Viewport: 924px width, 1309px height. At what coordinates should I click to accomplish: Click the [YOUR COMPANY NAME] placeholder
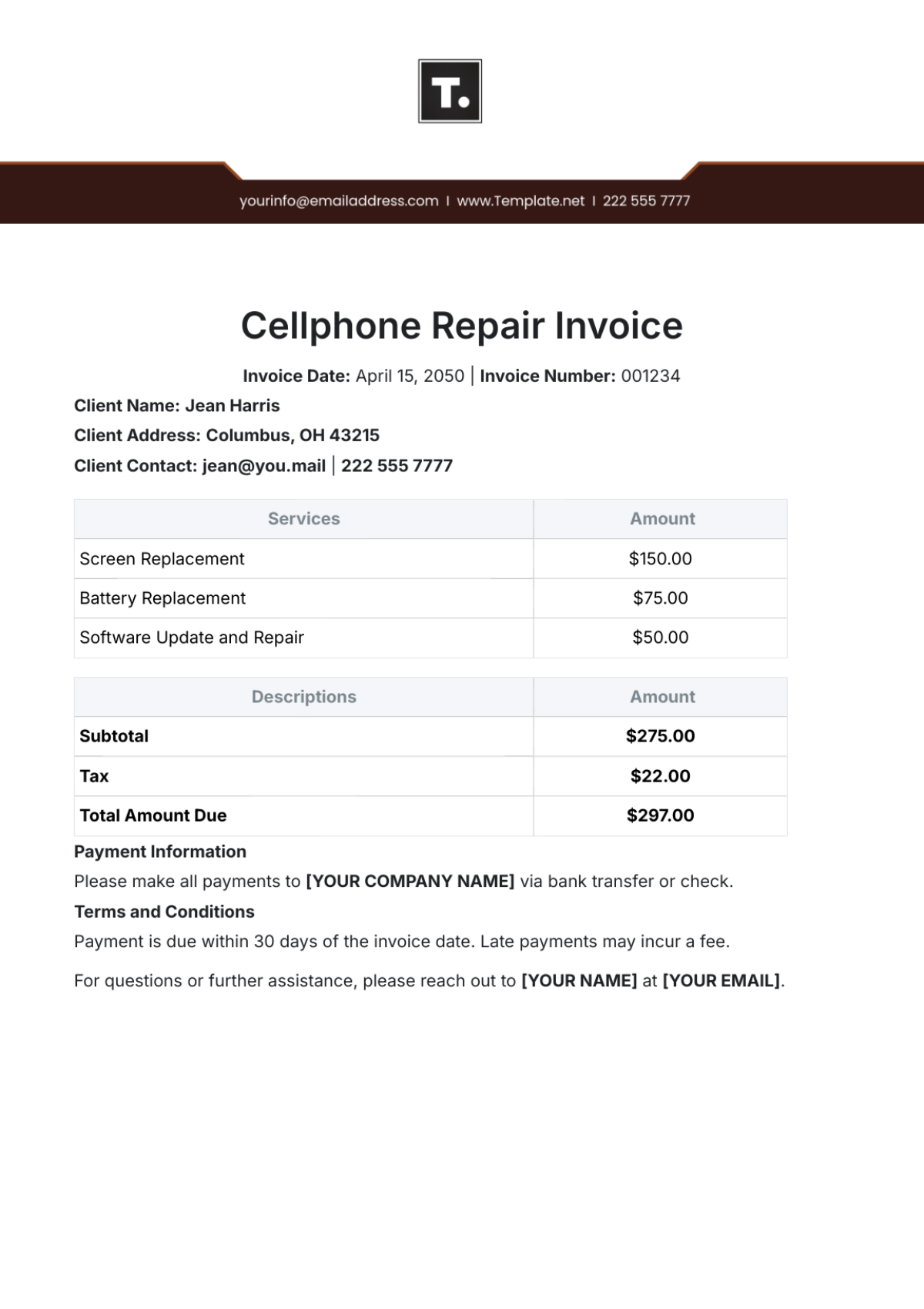[x=410, y=882]
